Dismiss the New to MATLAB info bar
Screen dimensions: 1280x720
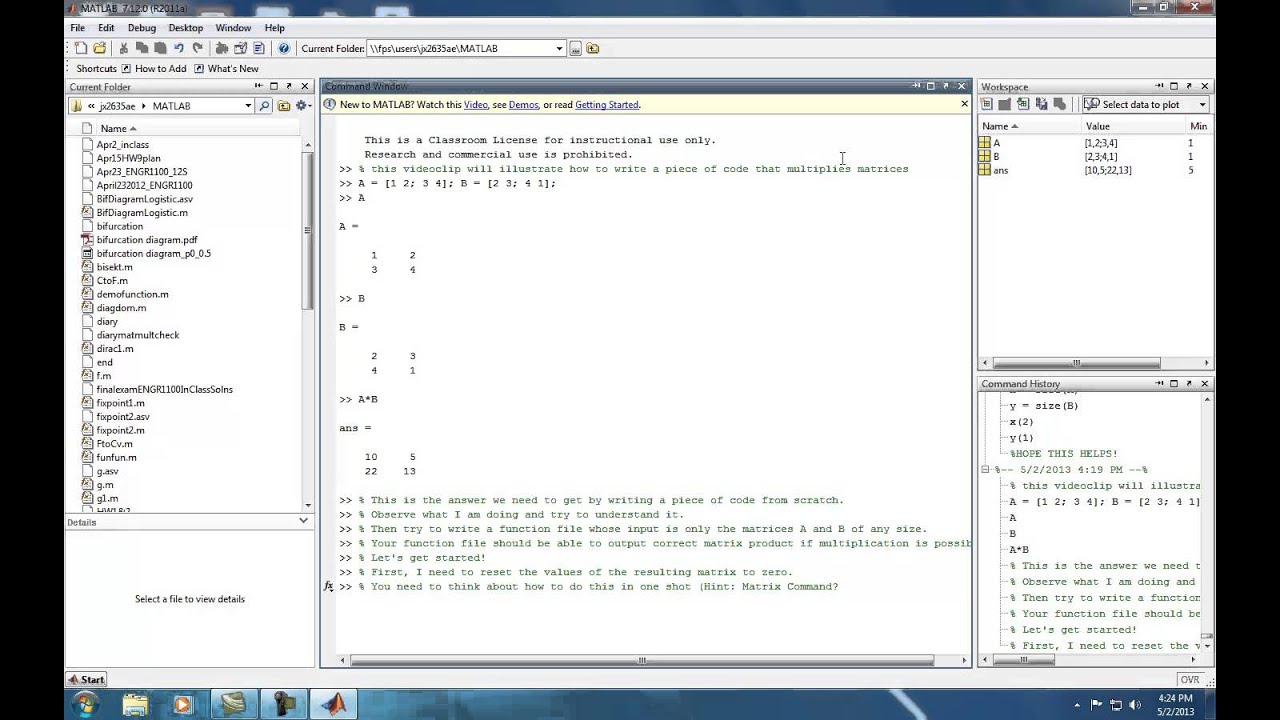pos(964,104)
